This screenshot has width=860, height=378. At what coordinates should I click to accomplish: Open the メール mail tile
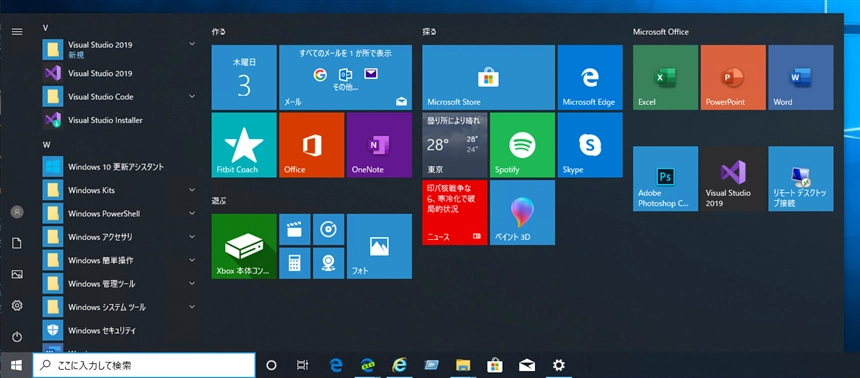click(x=346, y=77)
